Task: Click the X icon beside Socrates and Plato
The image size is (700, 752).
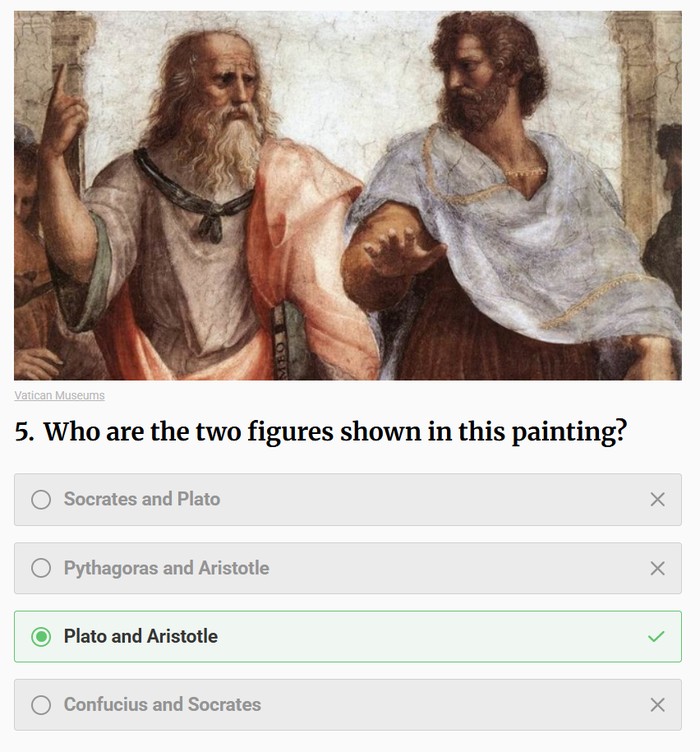Action: [657, 499]
